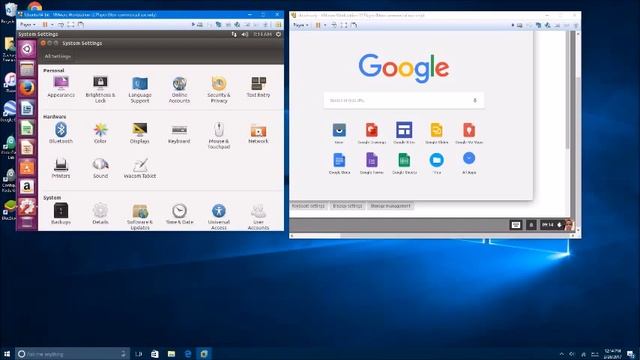Open Ubuntu Dash home button
This screenshot has width=640, height=360.
tap(27, 49)
